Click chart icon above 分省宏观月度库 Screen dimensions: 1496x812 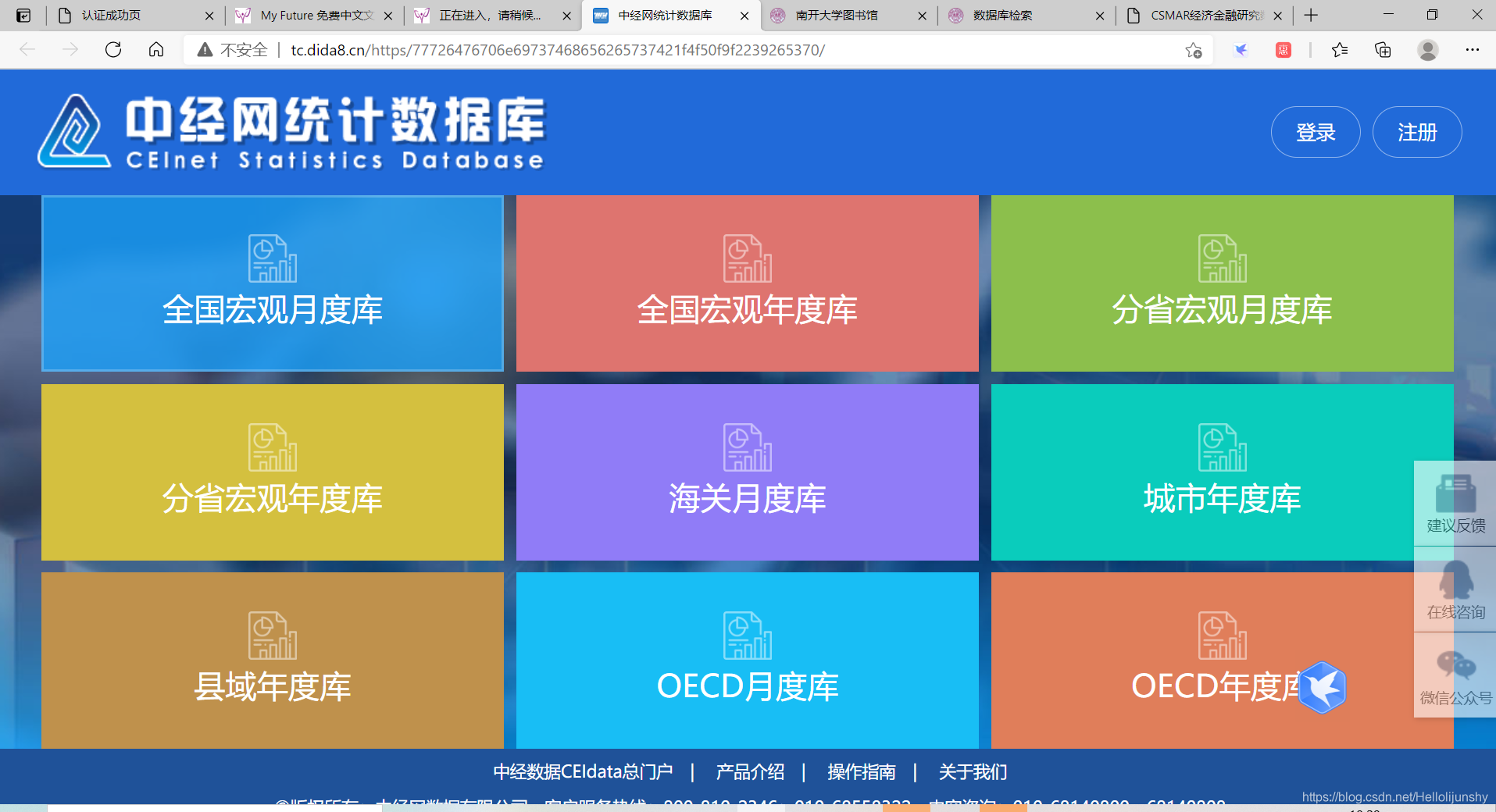[1223, 258]
